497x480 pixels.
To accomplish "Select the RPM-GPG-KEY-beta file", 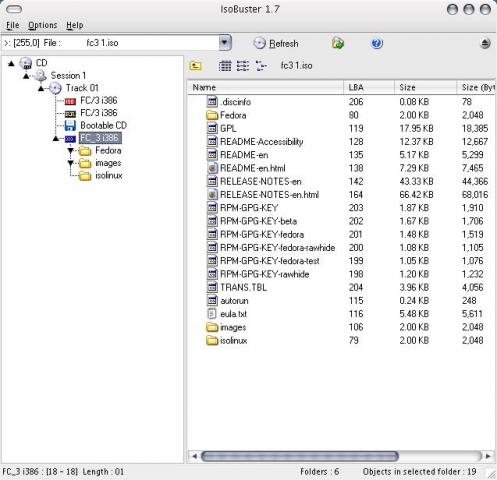I will coord(258,221).
